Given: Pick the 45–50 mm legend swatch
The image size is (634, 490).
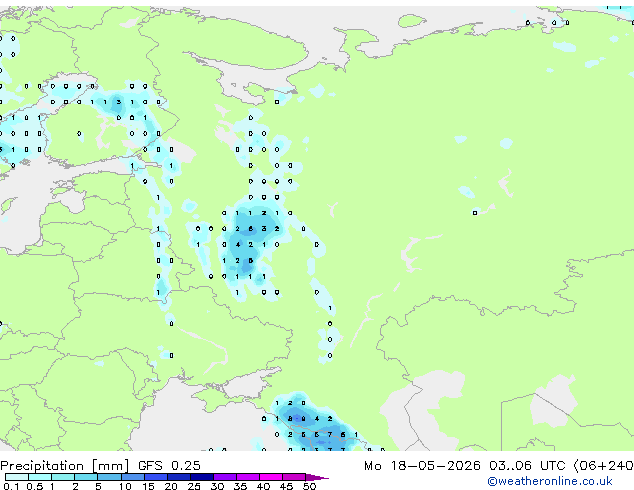Looking at the screenshot, I should coord(294,477).
